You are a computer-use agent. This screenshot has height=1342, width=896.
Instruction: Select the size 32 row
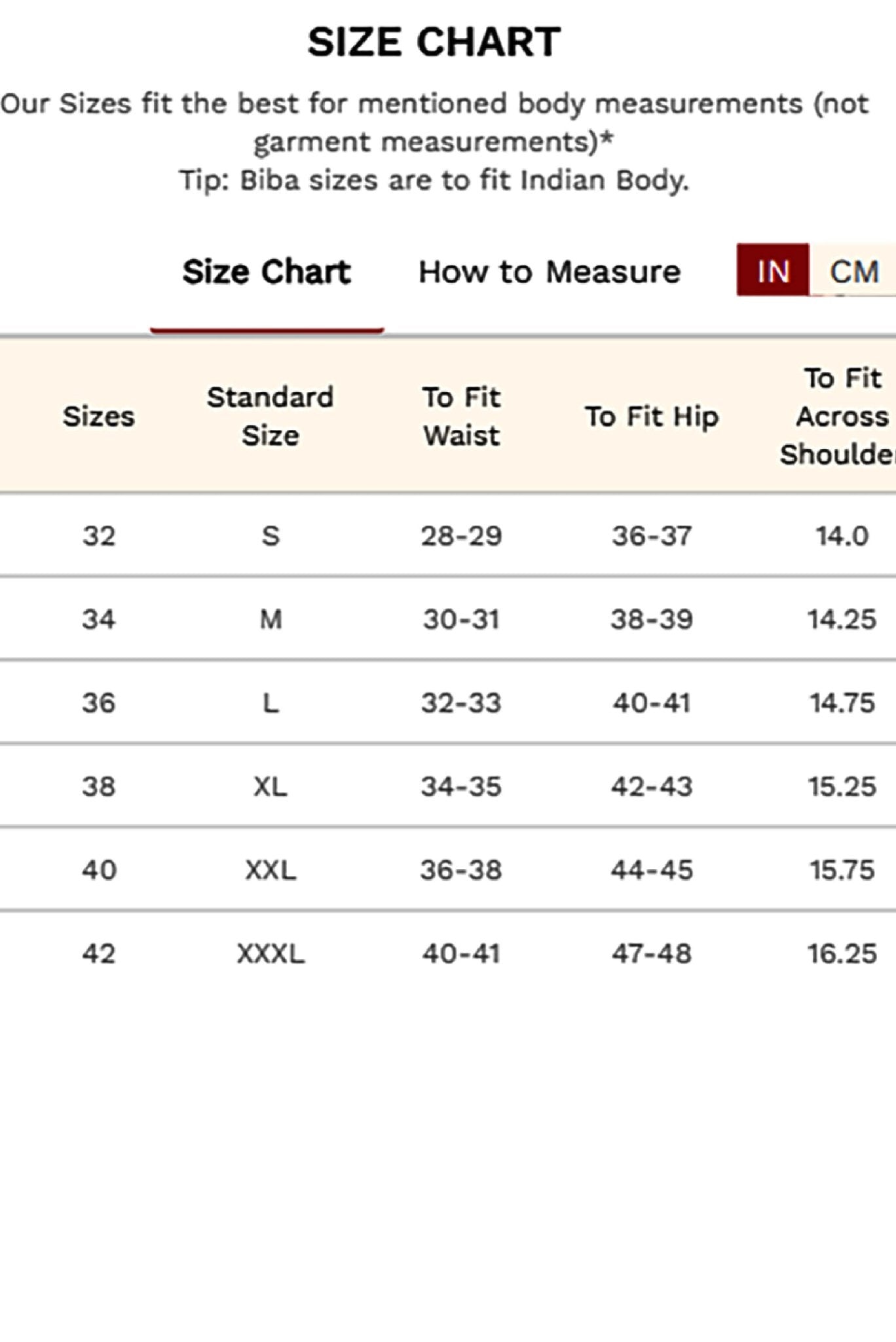coord(448,535)
